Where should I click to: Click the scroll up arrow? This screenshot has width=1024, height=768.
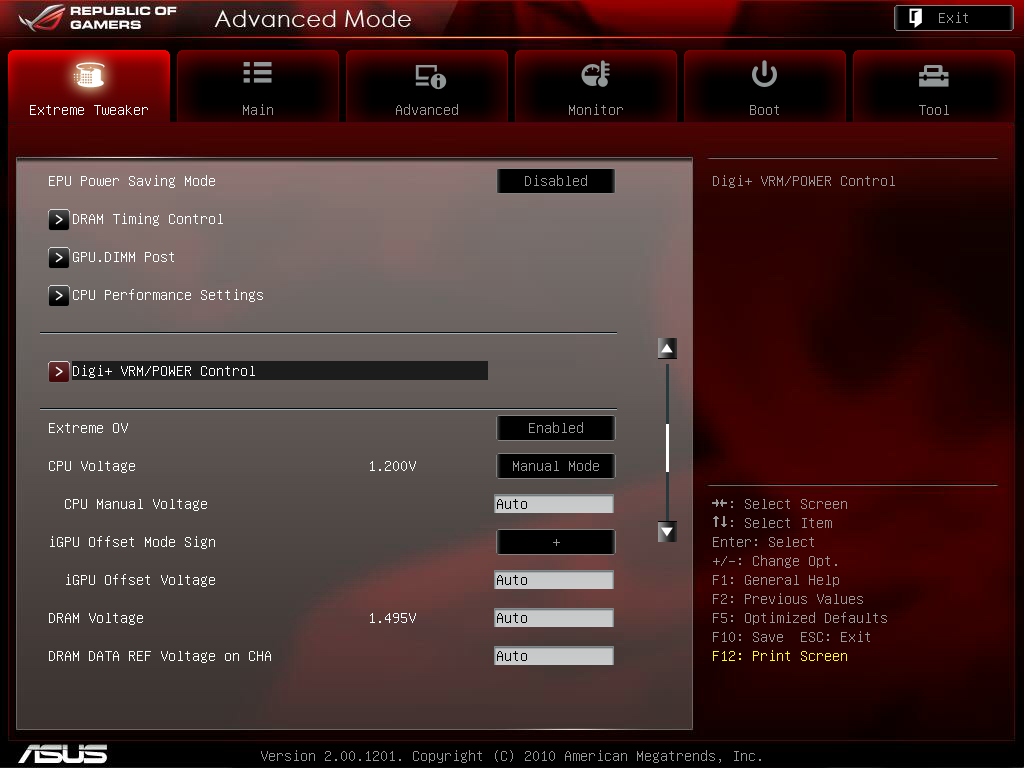[667, 348]
